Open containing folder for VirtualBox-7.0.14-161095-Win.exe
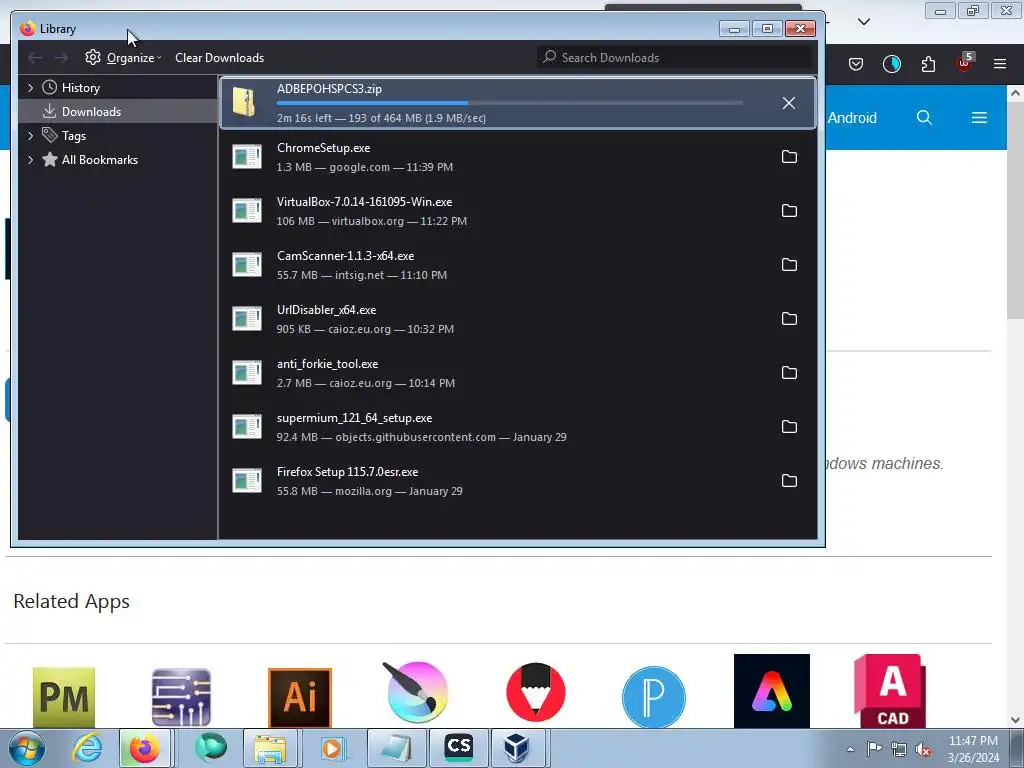This screenshot has width=1024, height=768. coord(789,210)
